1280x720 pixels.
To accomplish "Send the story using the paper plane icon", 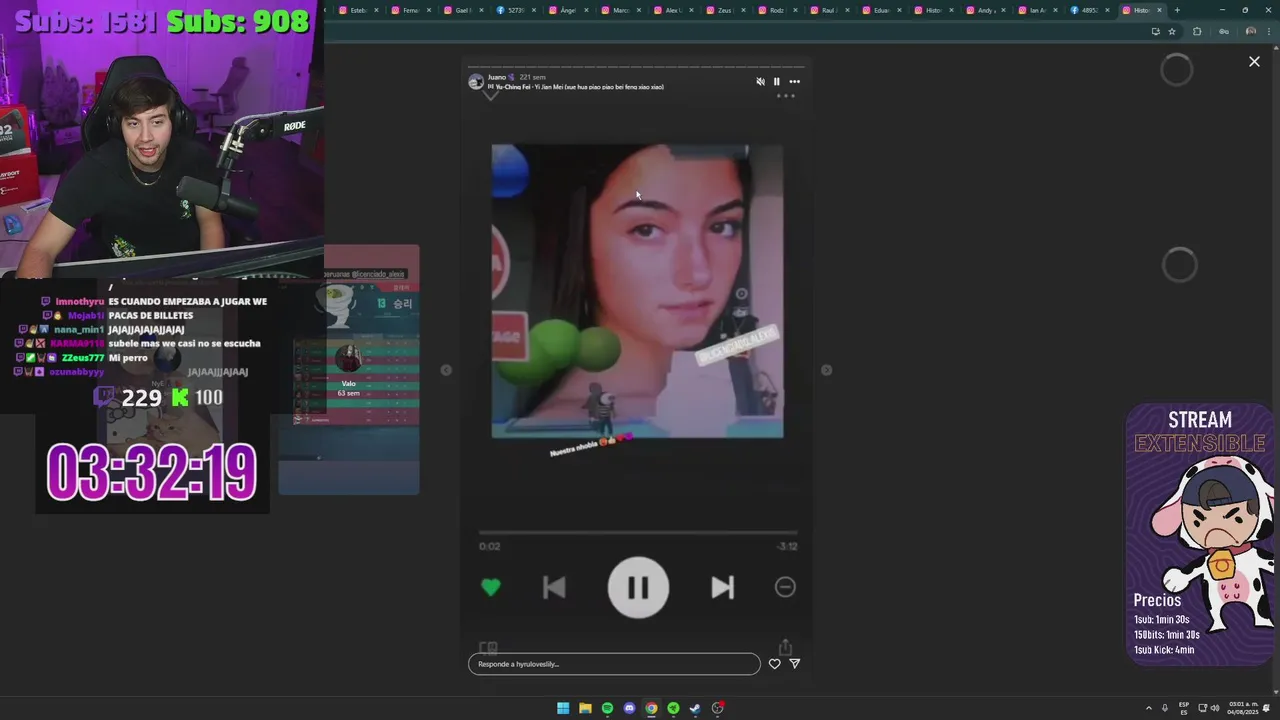I will [795, 664].
